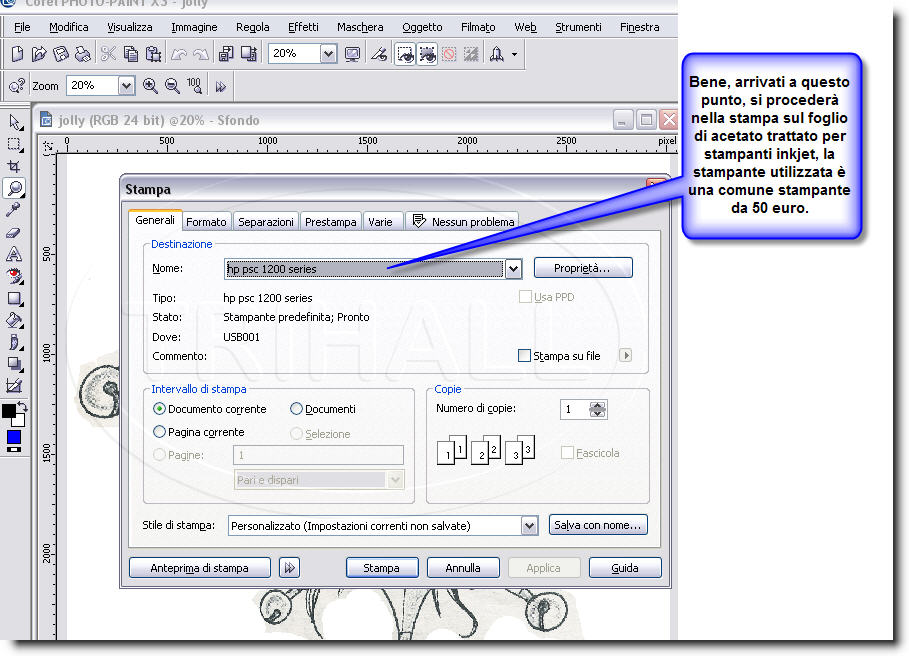The image size is (909, 656).
Task: Switch to the Prestampa tab
Action: (x=330, y=222)
